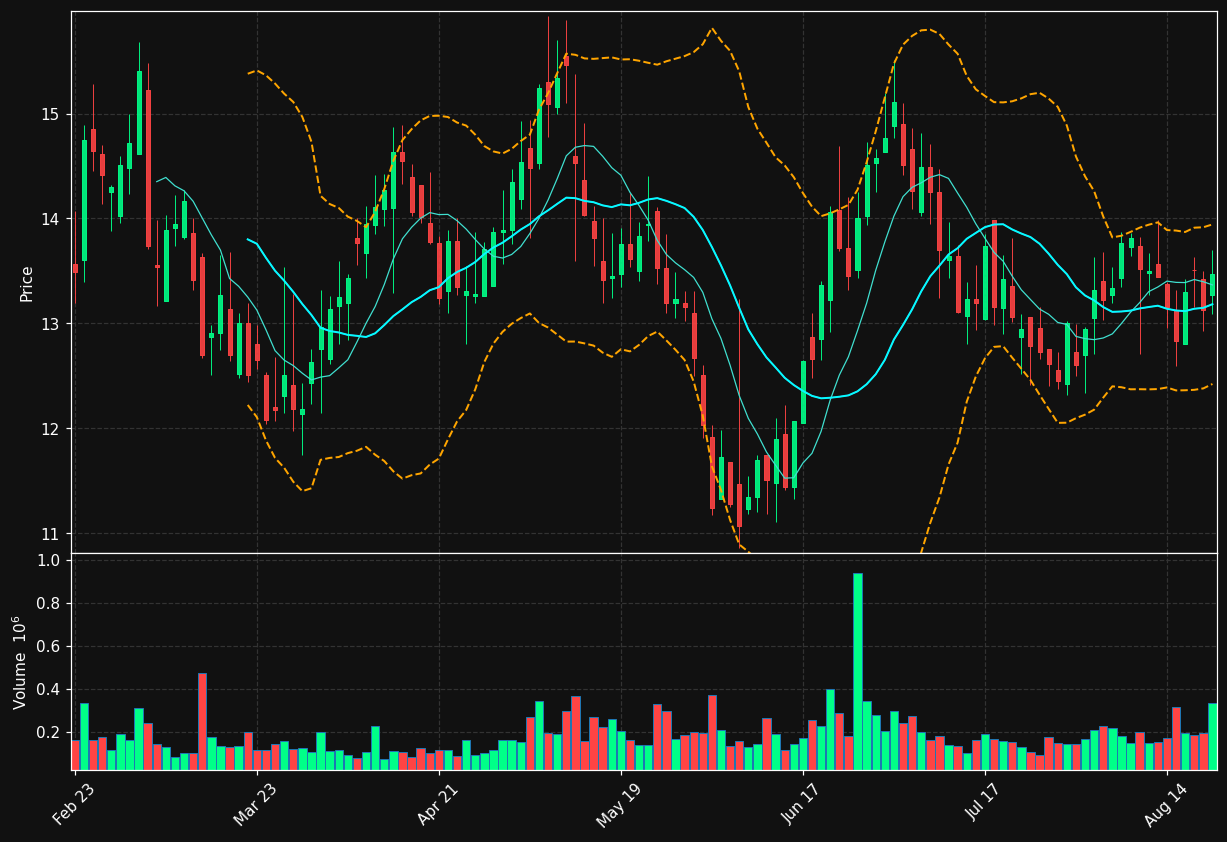
Task: Click the volume tick label 0.6
Action: [48, 647]
